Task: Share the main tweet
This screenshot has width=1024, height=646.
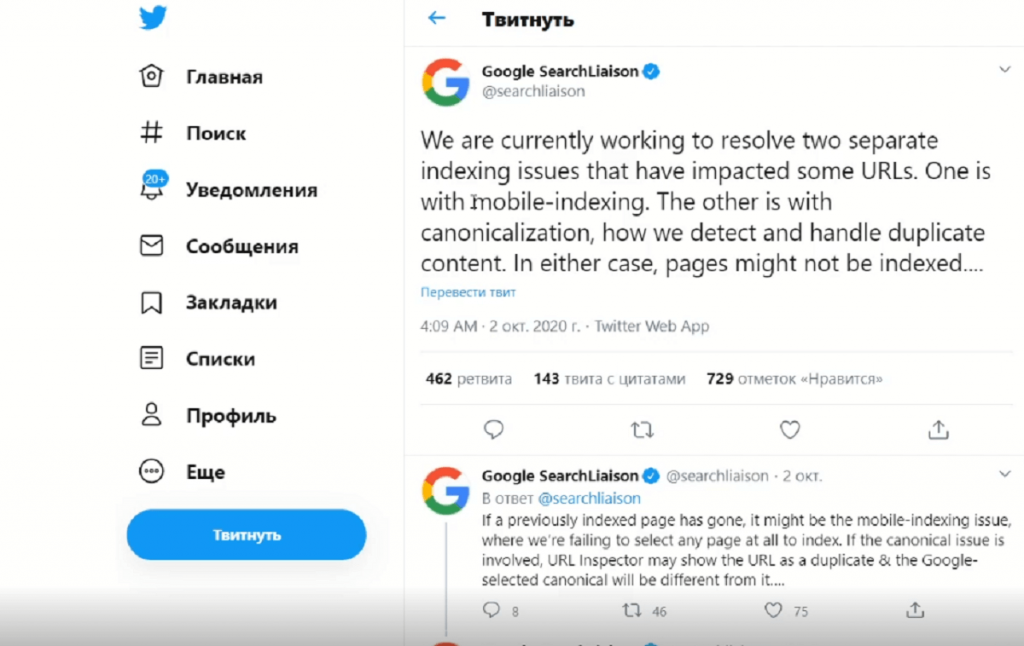Action: [x=938, y=429]
